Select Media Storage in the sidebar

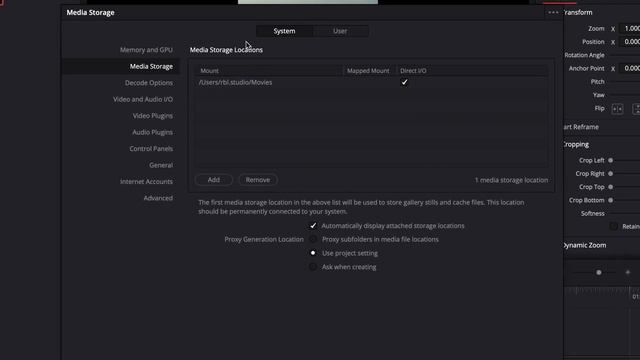click(151, 66)
